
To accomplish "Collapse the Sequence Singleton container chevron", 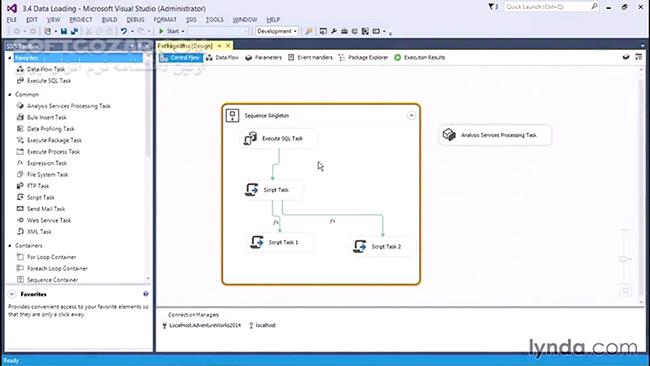I will 411,115.
